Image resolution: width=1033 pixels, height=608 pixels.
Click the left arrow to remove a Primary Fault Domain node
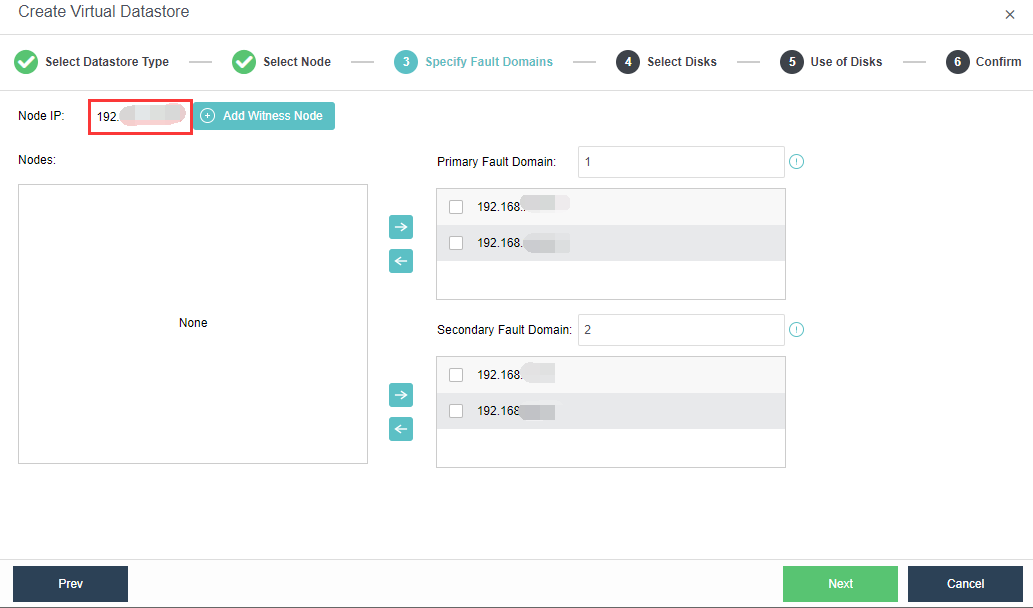point(400,261)
